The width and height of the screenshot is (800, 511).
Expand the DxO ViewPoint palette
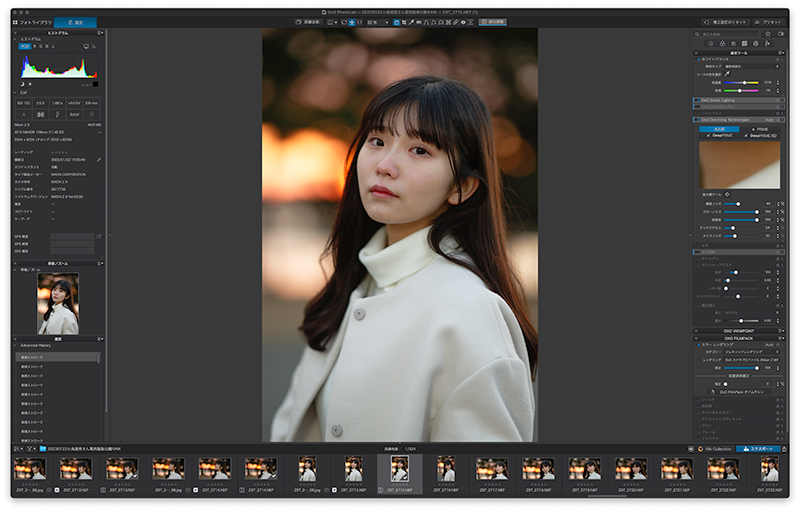click(x=738, y=331)
